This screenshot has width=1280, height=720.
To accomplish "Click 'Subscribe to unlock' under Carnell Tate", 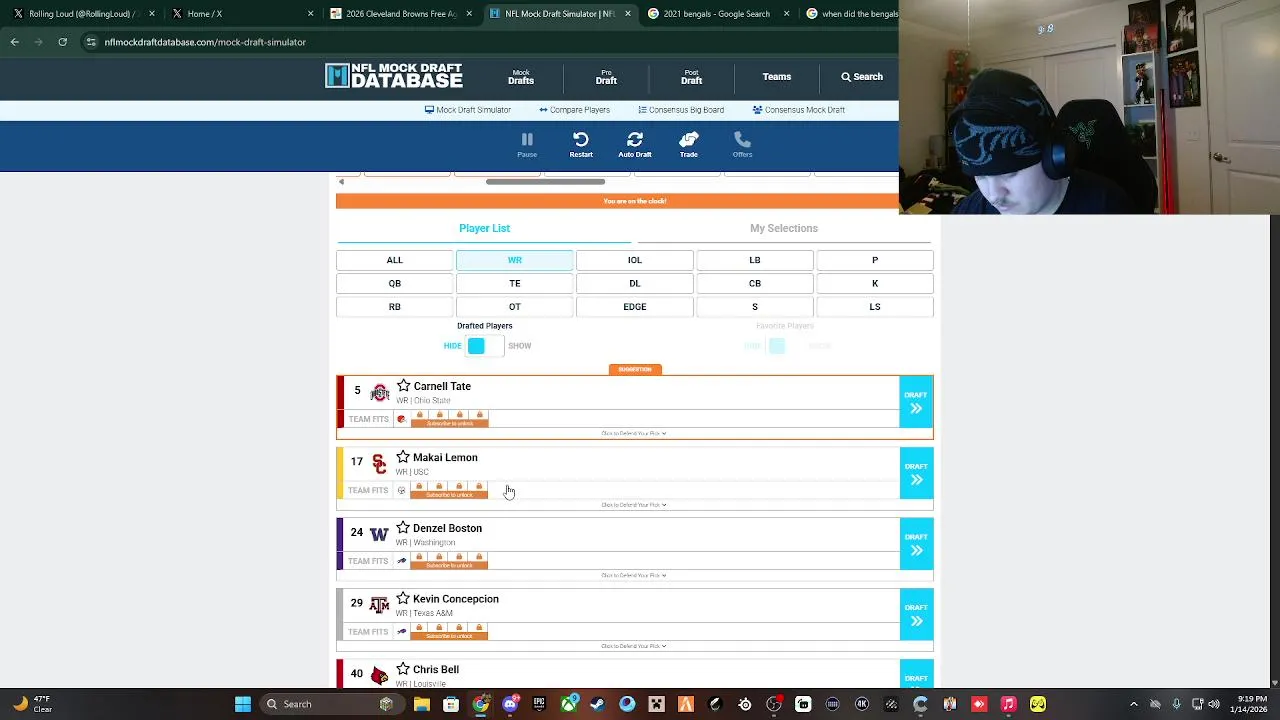I will pyautogui.click(x=450, y=424).
